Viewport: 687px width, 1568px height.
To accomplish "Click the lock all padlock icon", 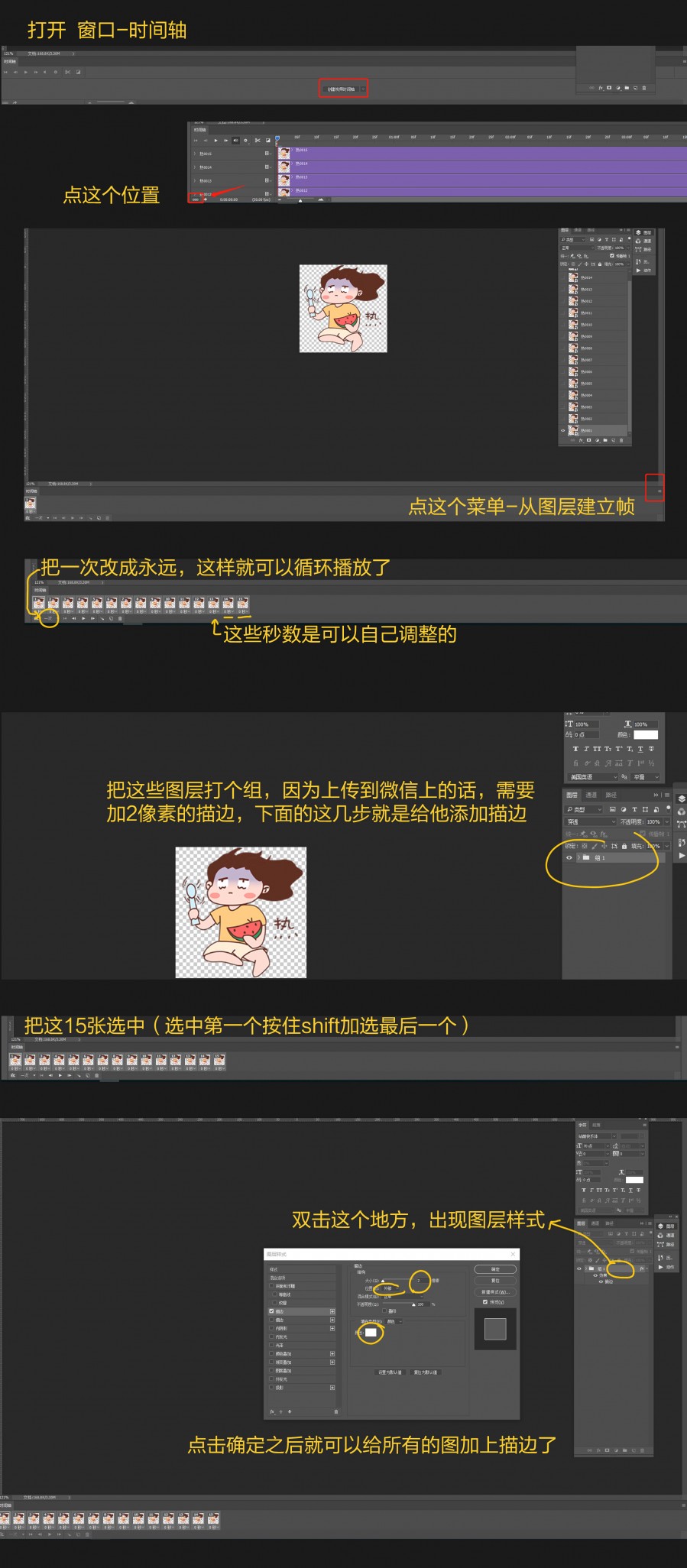I will coord(624,846).
